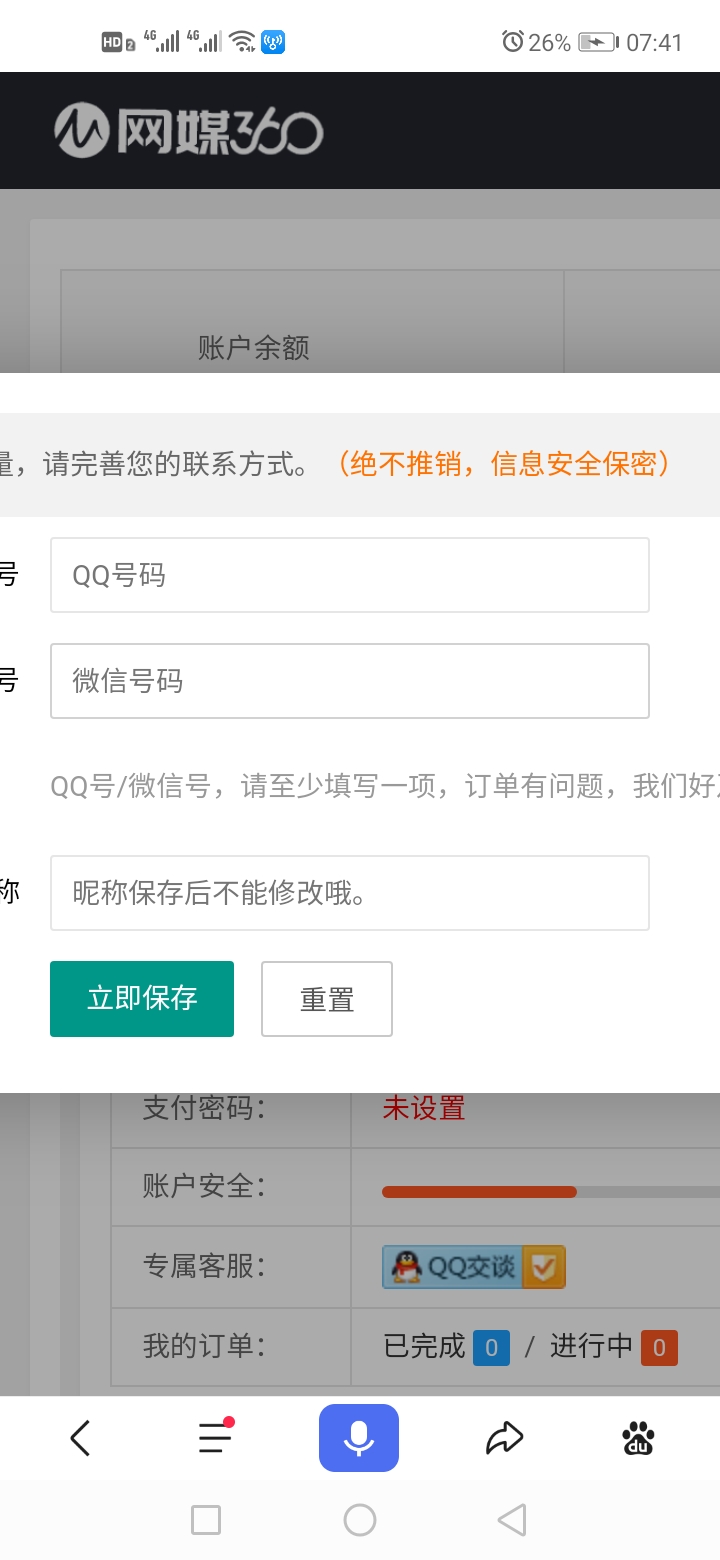Click the red 未设置 payment password link

pyautogui.click(x=424, y=1108)
